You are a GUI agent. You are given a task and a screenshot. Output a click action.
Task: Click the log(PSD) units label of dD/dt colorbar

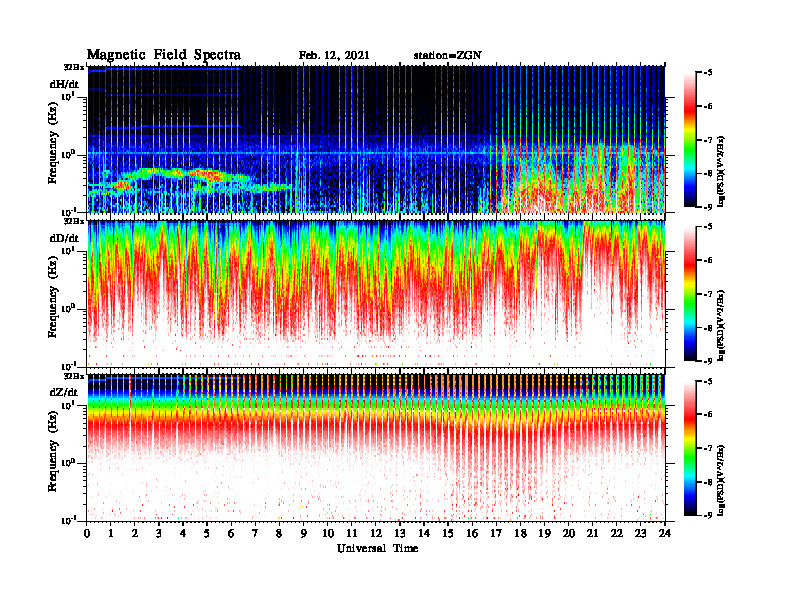pos(721,325)
